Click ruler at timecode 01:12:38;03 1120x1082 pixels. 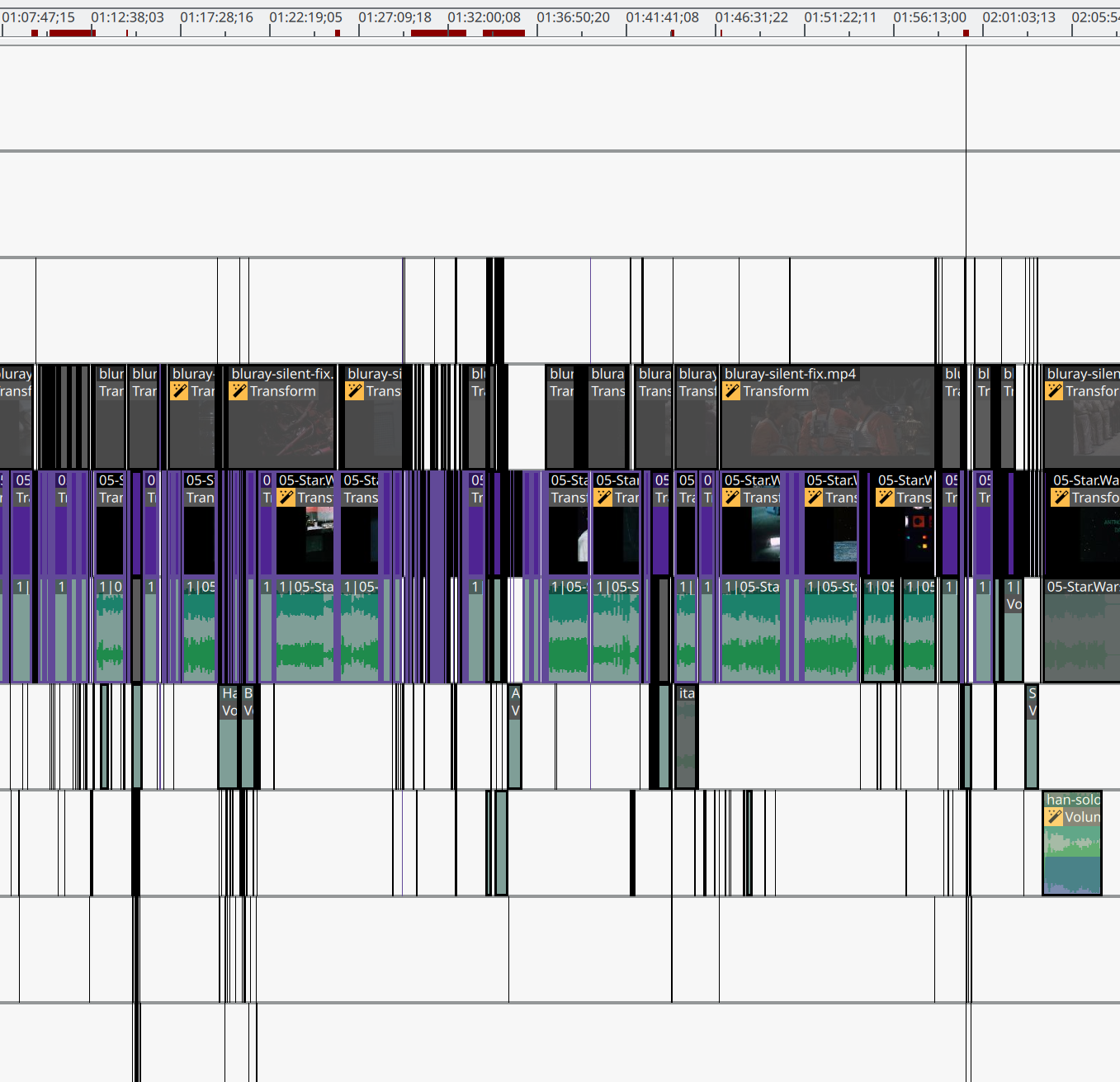click(127, 17)
